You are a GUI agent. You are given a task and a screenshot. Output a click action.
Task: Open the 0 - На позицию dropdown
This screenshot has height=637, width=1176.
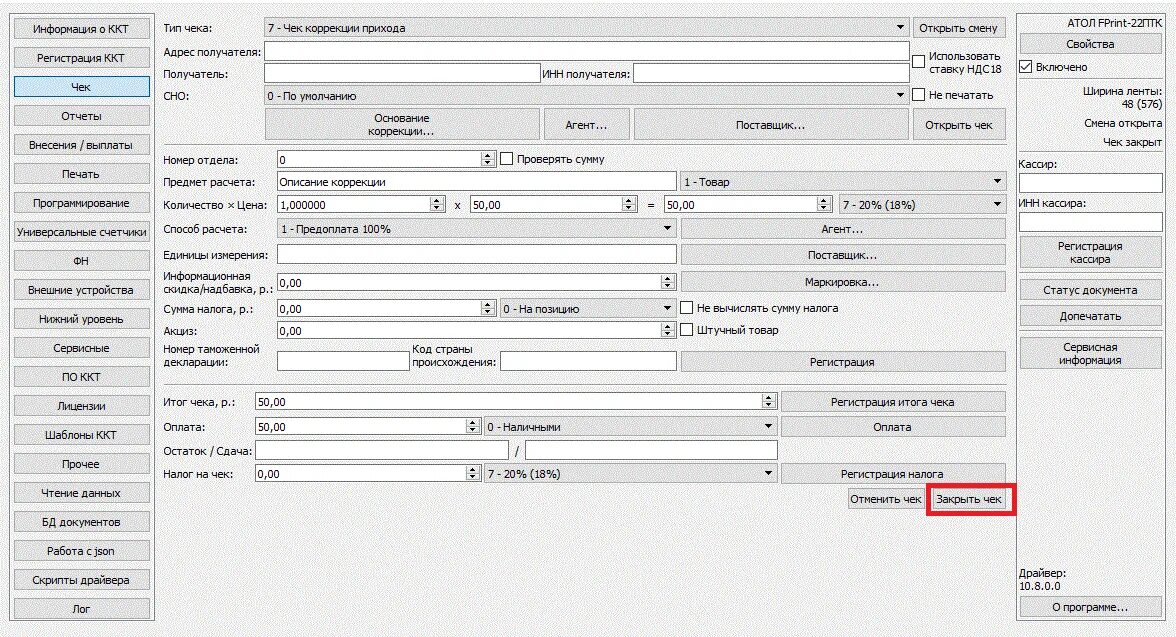[x=588, y=309]
